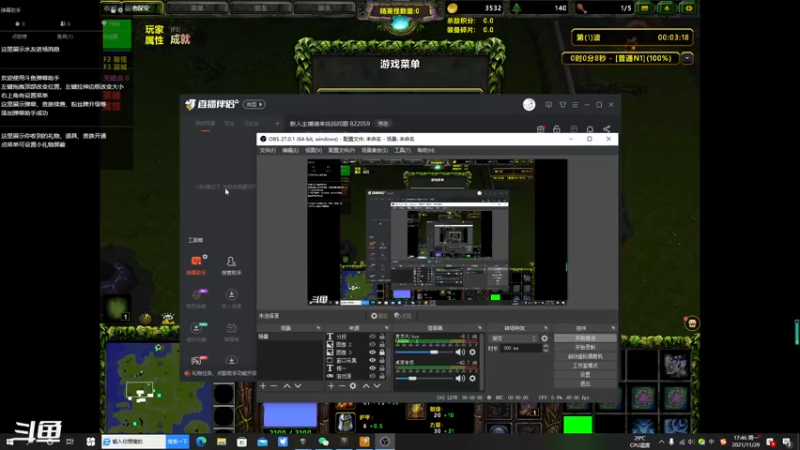Open transition properties via the gear beside 渐变

coord(544,338)
